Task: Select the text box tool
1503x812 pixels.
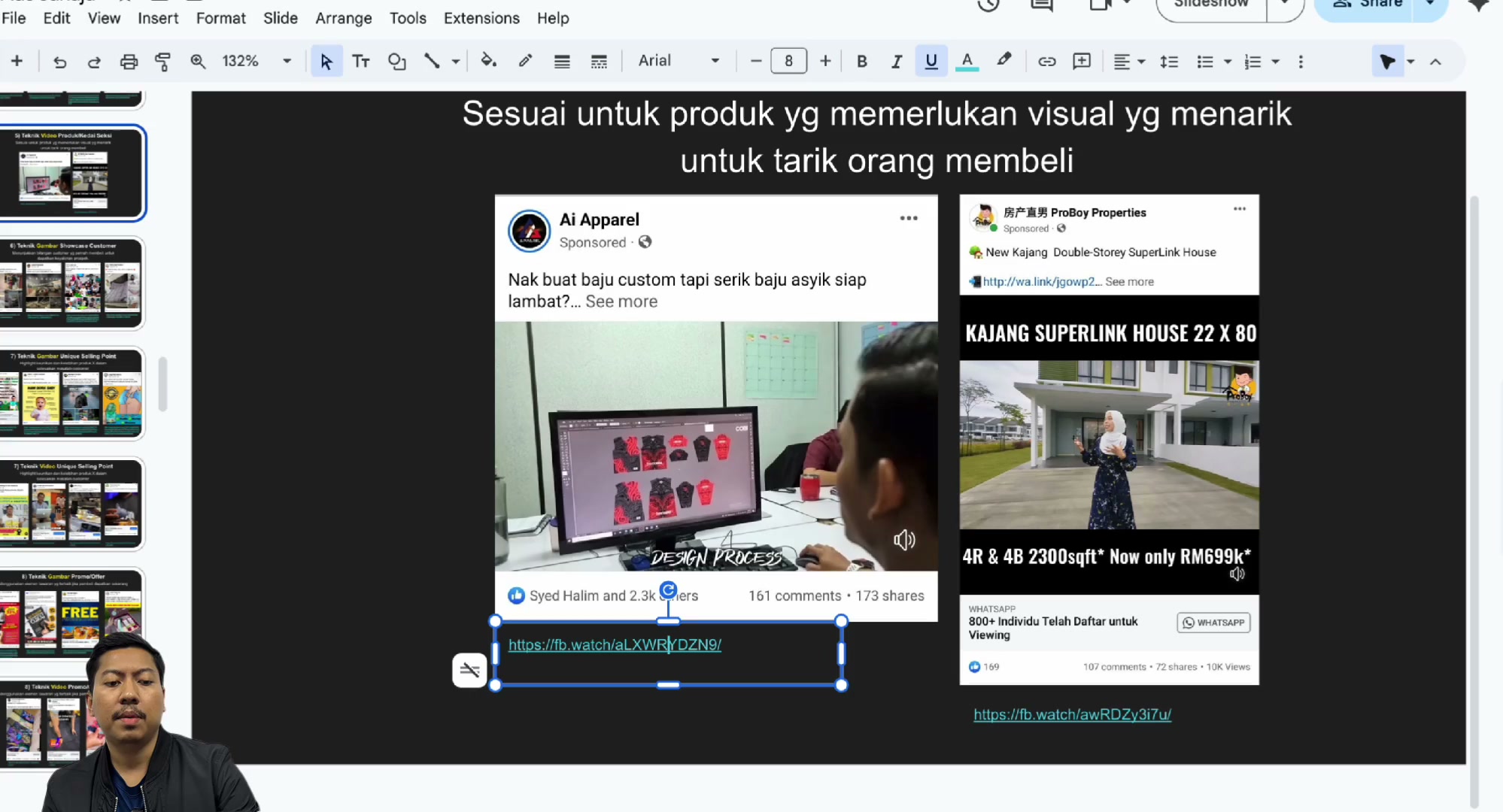Action: (x=361, y=62)
